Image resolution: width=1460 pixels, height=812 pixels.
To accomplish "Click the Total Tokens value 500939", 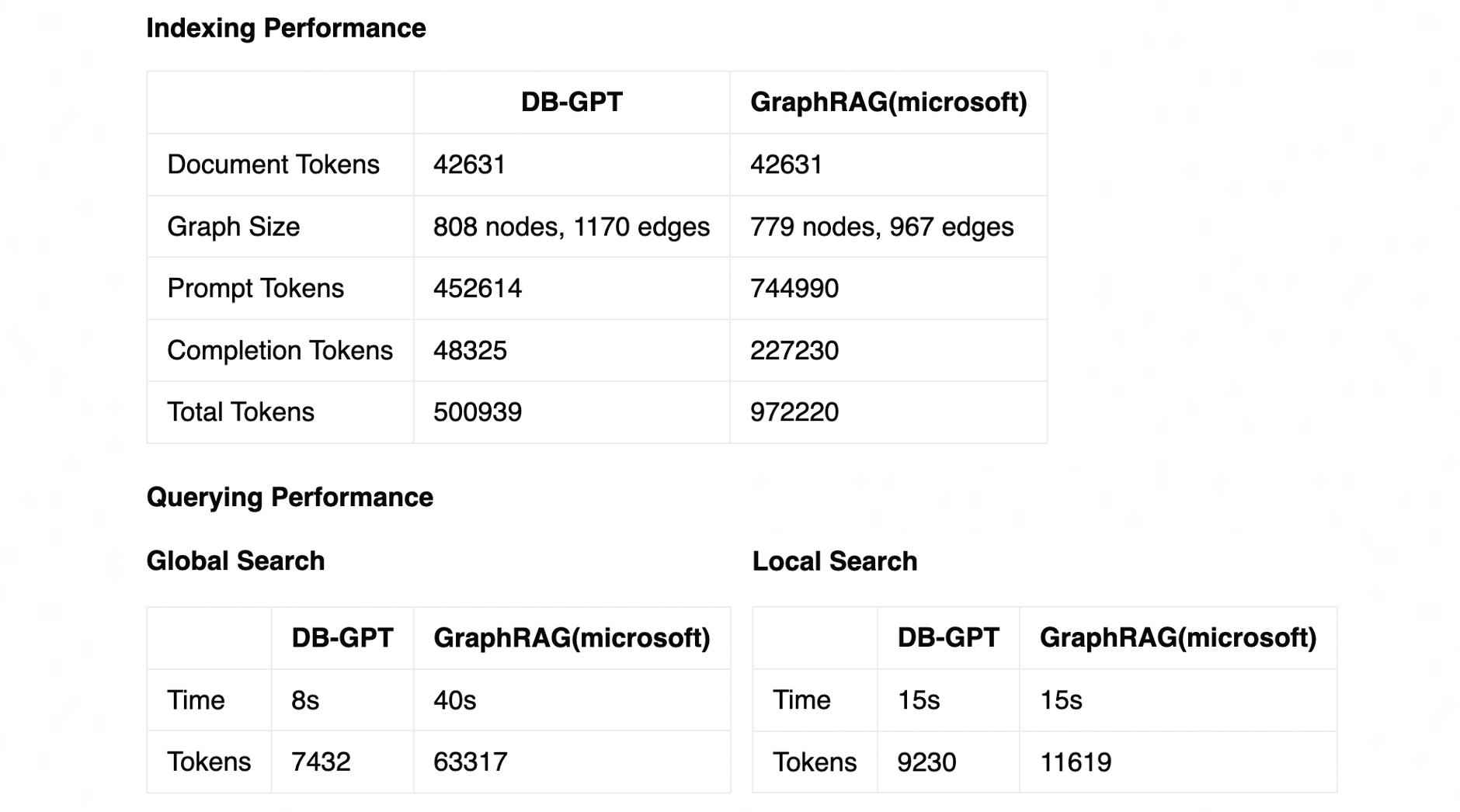I will pyautogui.click(x=478, y=412).
